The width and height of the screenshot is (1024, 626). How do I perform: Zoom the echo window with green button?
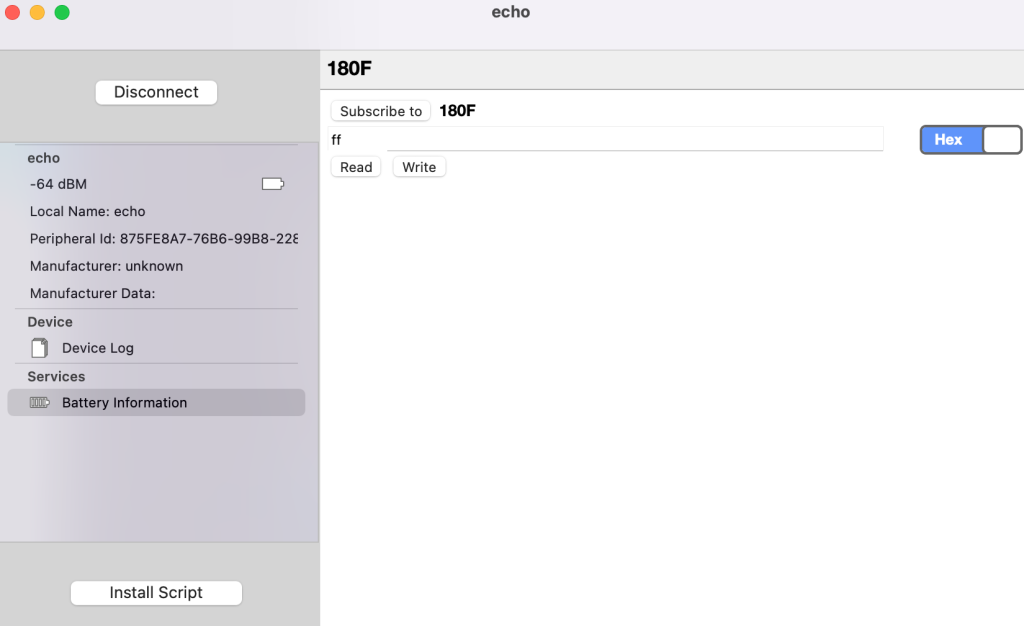point(62,12)
